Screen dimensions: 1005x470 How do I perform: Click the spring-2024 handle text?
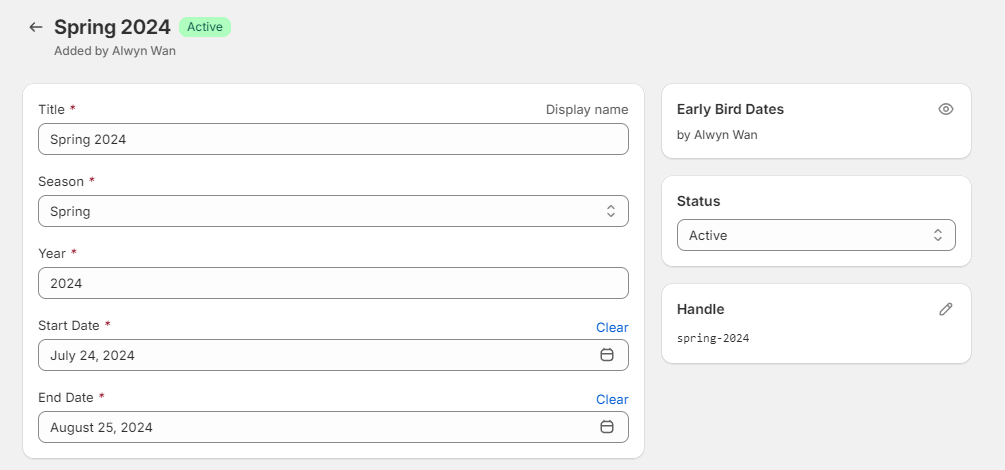(x=713, y=338)
